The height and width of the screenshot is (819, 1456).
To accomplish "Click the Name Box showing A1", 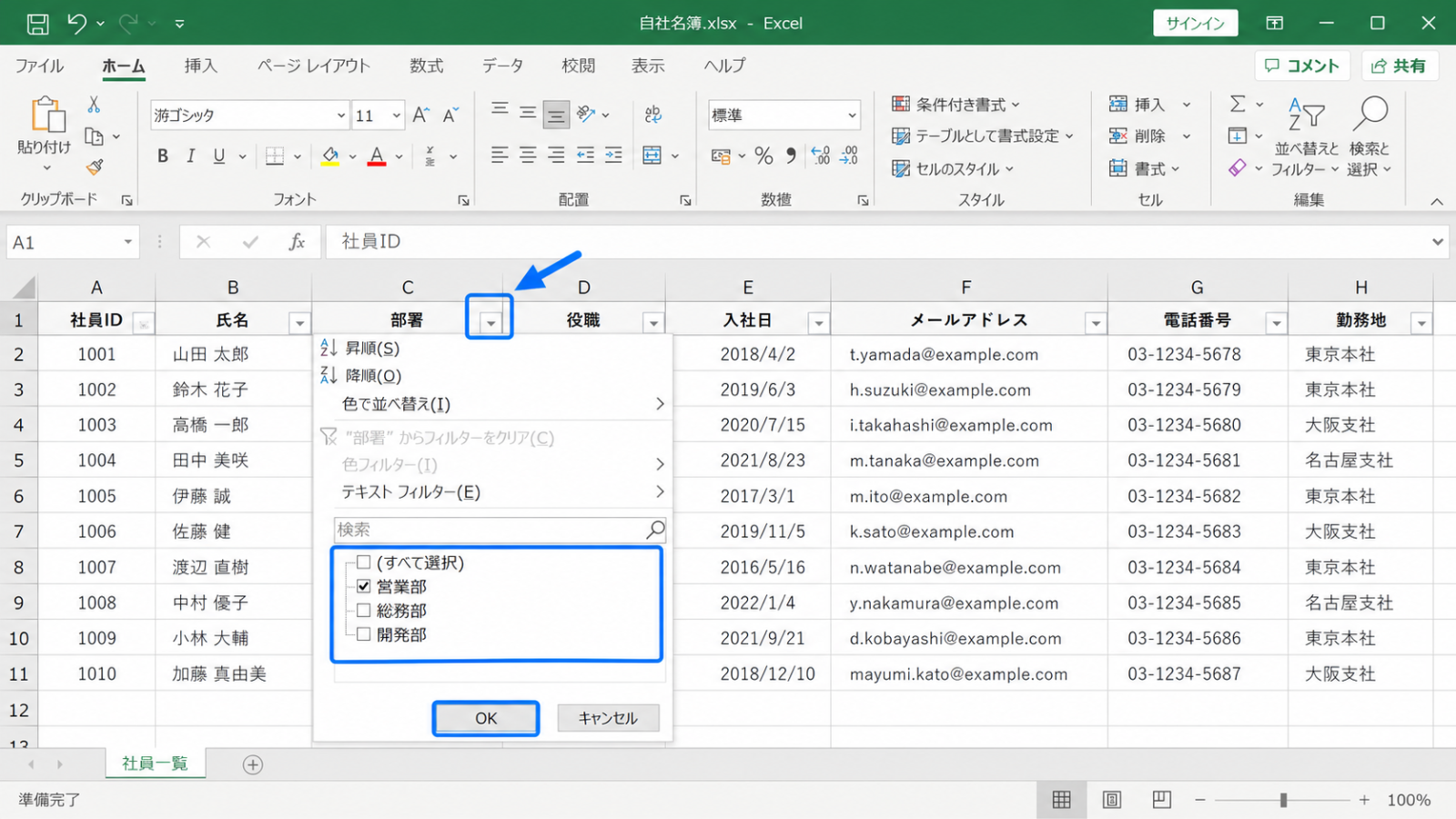I will (x=73, y=242).
